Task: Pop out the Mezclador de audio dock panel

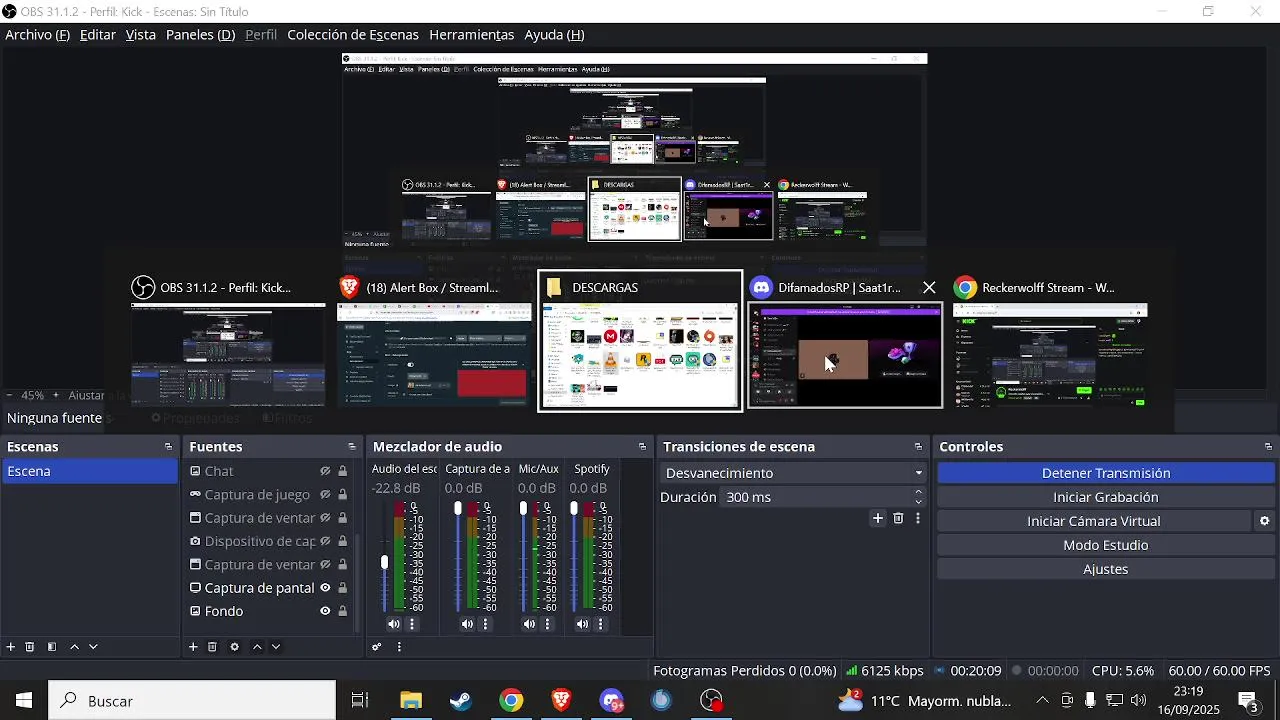Action: pyautogui.click(x=642, y=447)
